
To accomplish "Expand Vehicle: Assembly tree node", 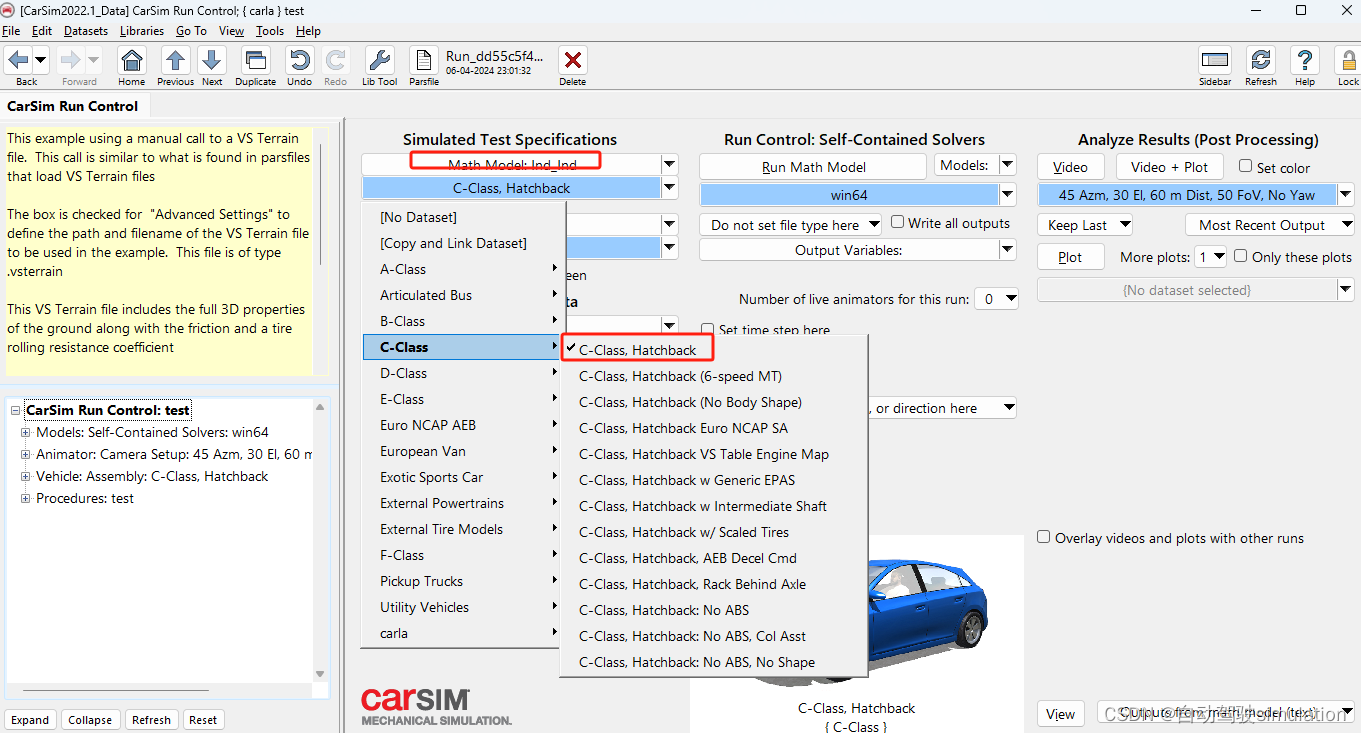I will (26, 477).
